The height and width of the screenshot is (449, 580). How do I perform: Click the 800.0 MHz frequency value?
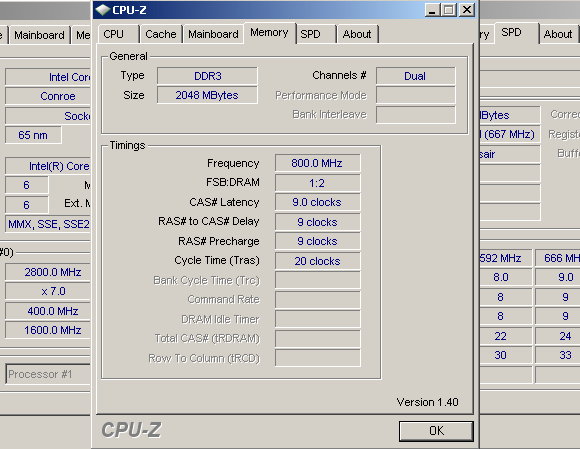[x=317, y=163]
